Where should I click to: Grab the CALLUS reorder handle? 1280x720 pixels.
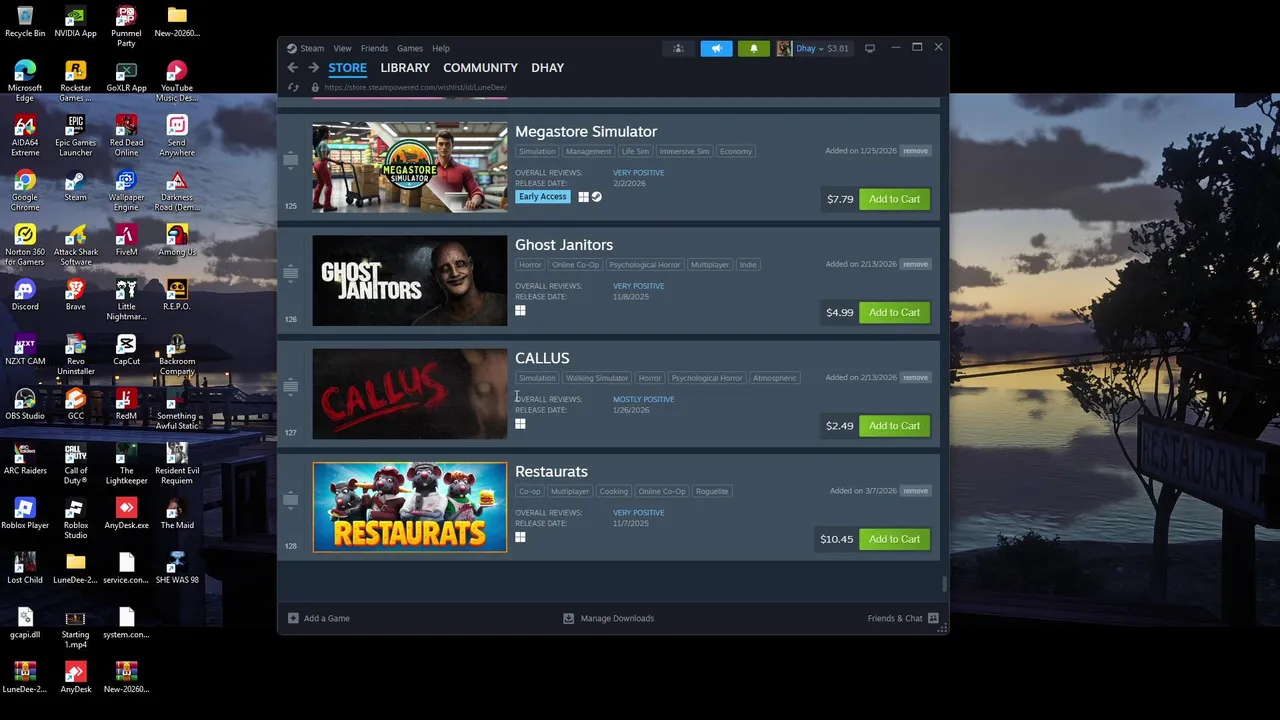pos(290,386)
